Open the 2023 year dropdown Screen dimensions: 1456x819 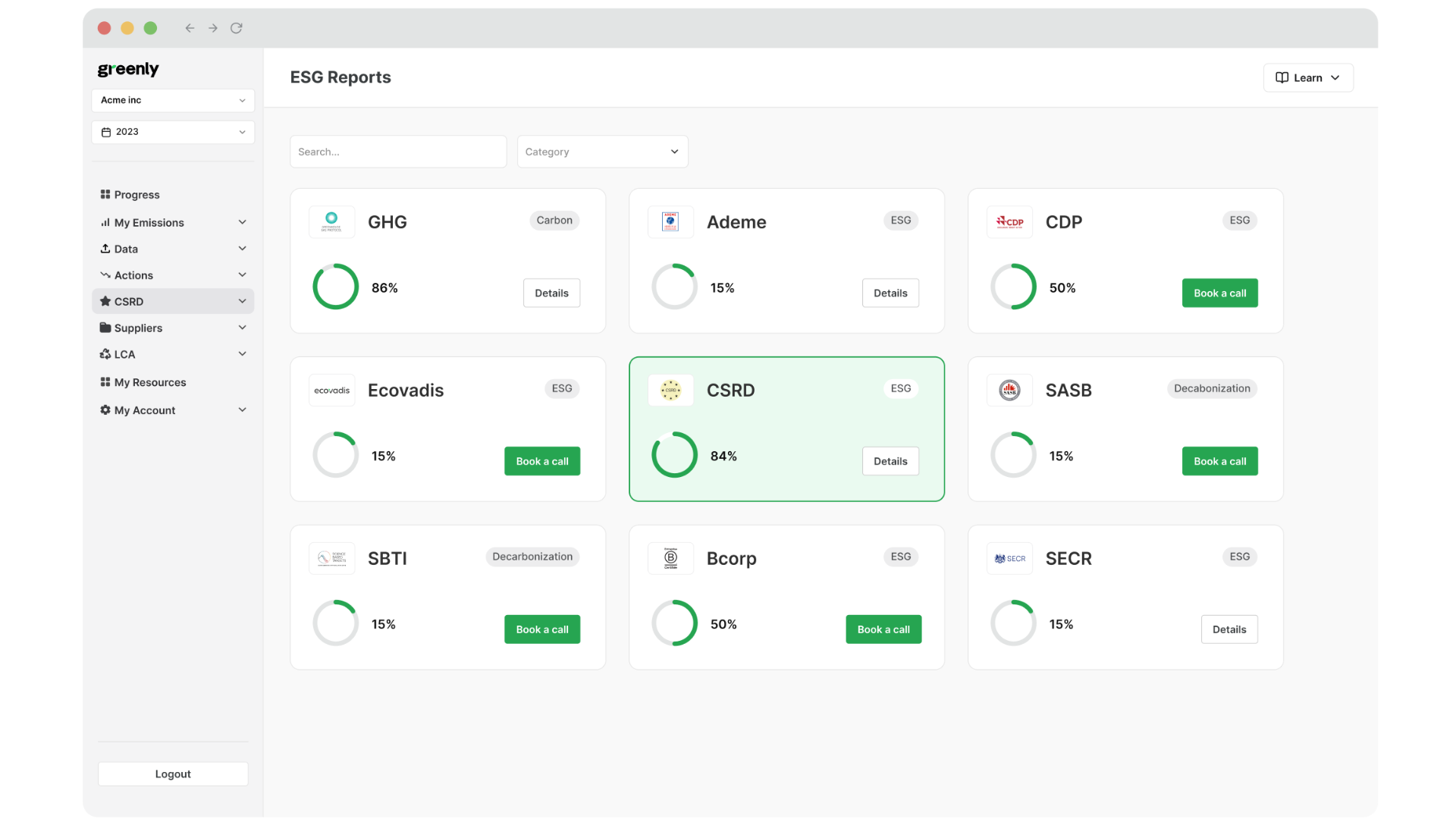173,132
